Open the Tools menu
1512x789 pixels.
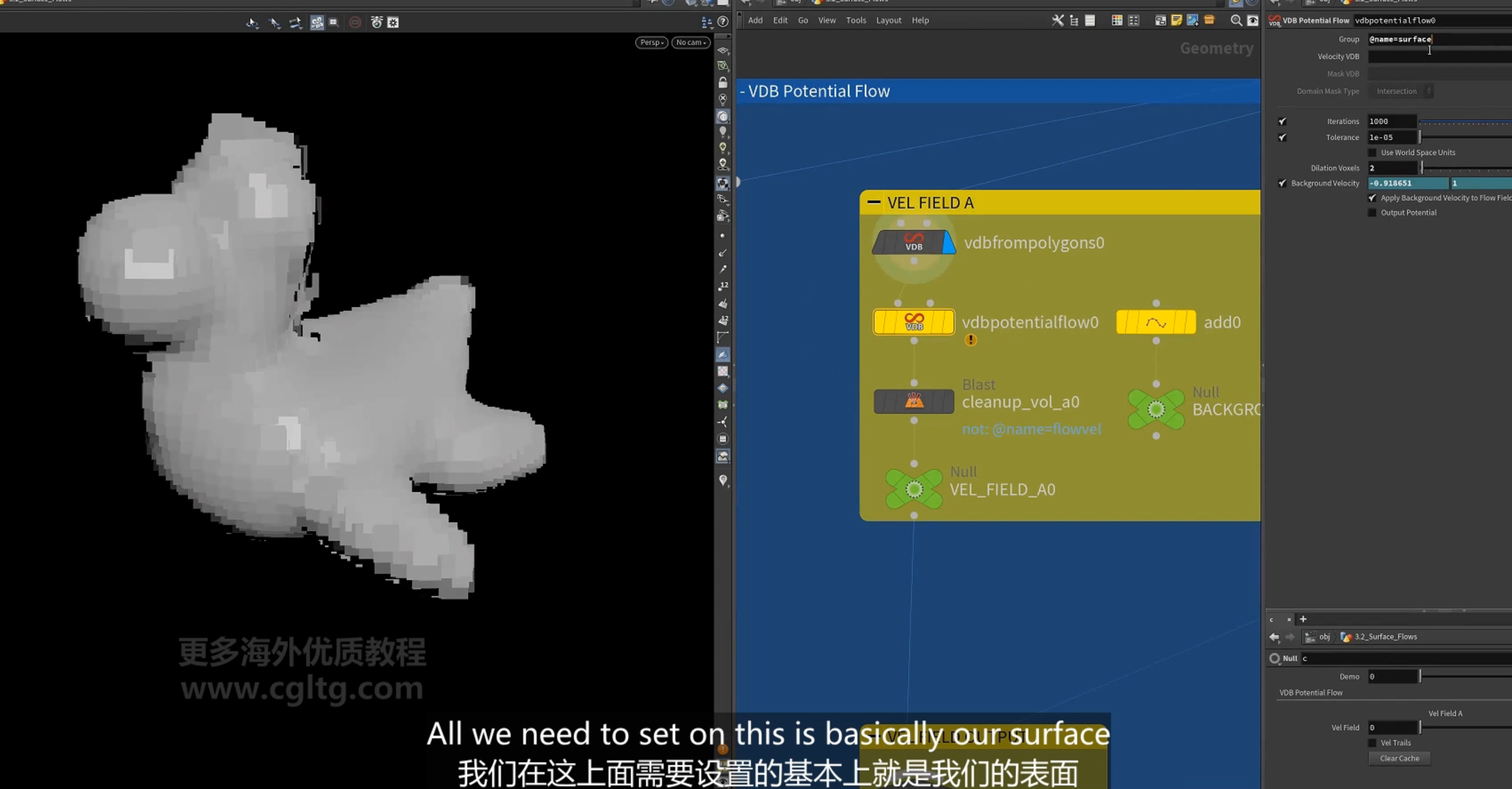click(x=856, y=20)
